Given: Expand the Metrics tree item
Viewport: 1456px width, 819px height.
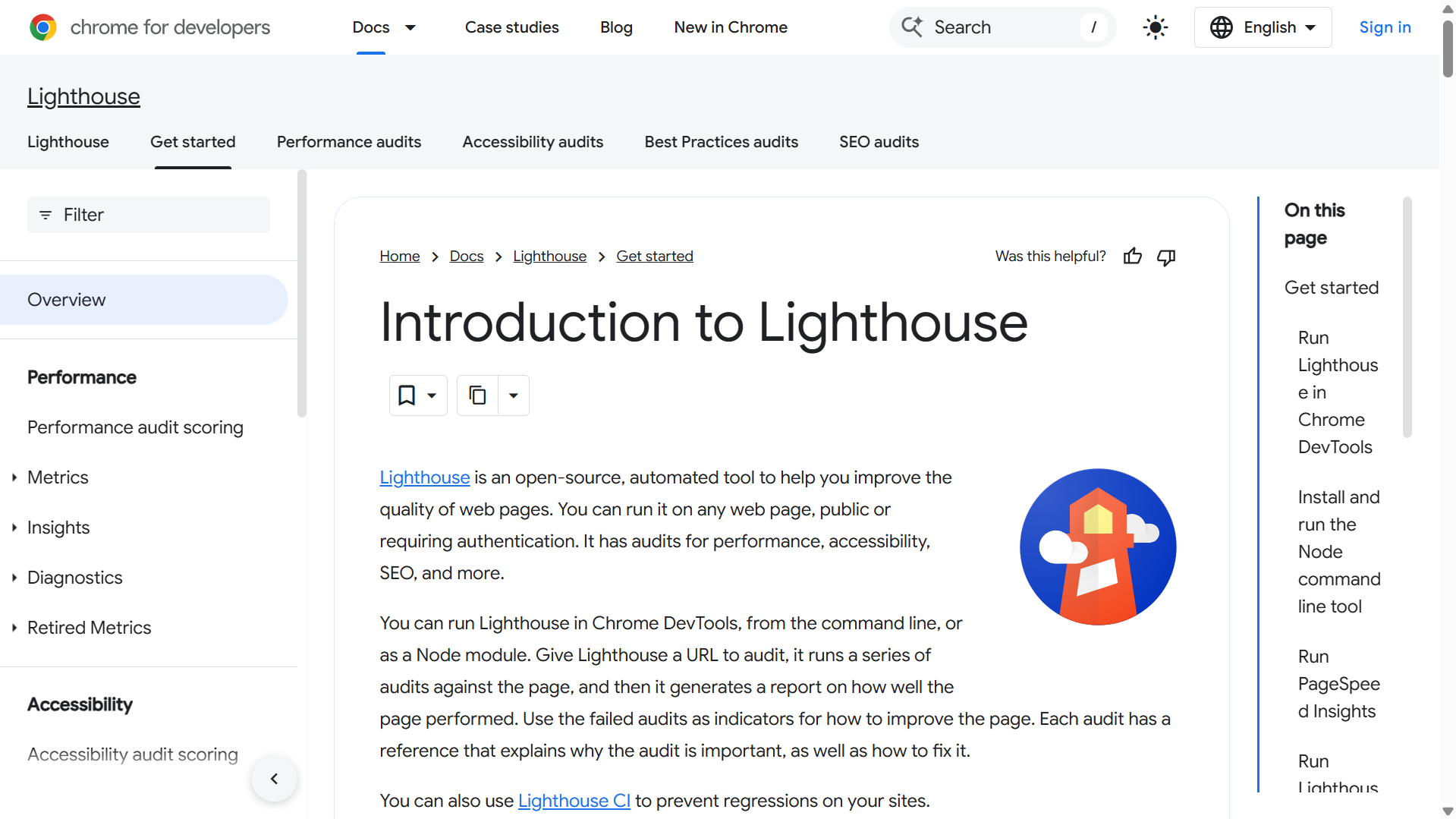Looking at the screenshot, I should 14,477.
